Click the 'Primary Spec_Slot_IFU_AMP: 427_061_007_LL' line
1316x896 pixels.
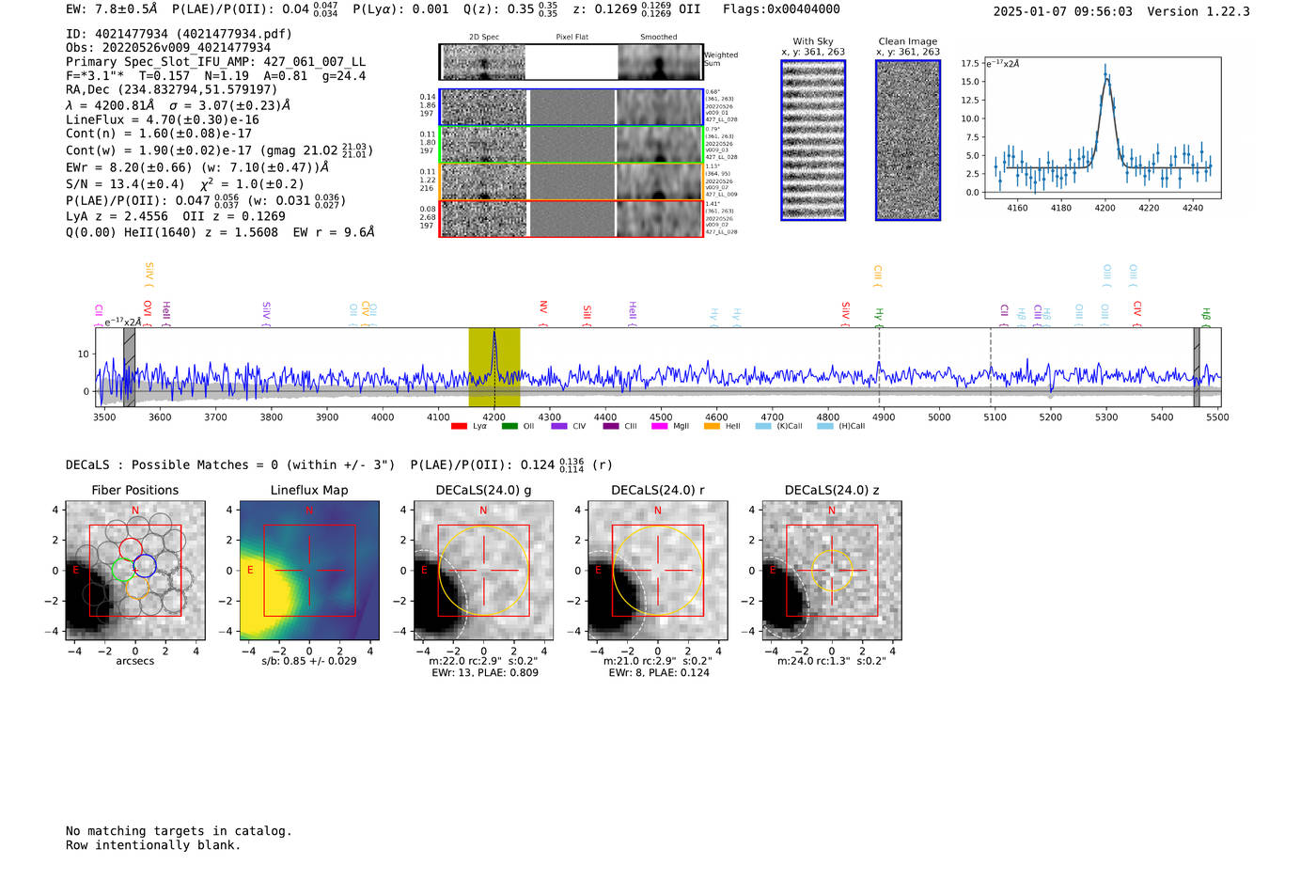215,62
